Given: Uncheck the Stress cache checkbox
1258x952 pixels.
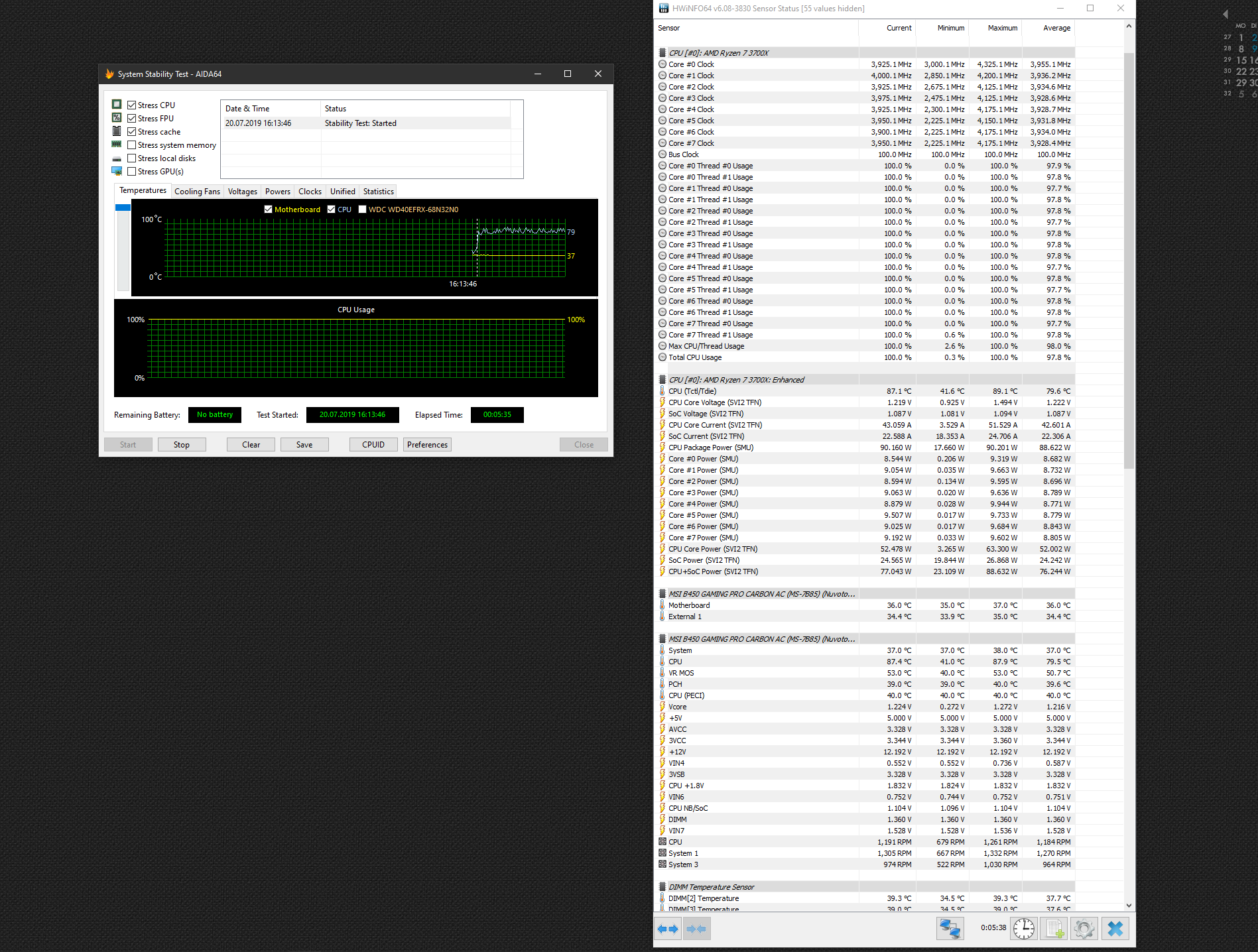Looking at the screenshot, I should click(132, 131).
